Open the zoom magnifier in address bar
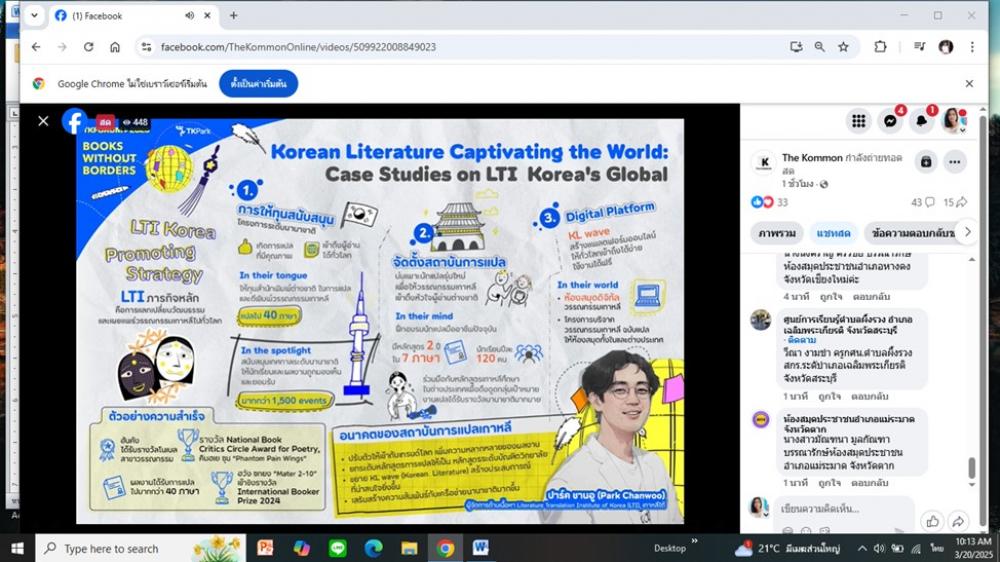 coord(820,47)
